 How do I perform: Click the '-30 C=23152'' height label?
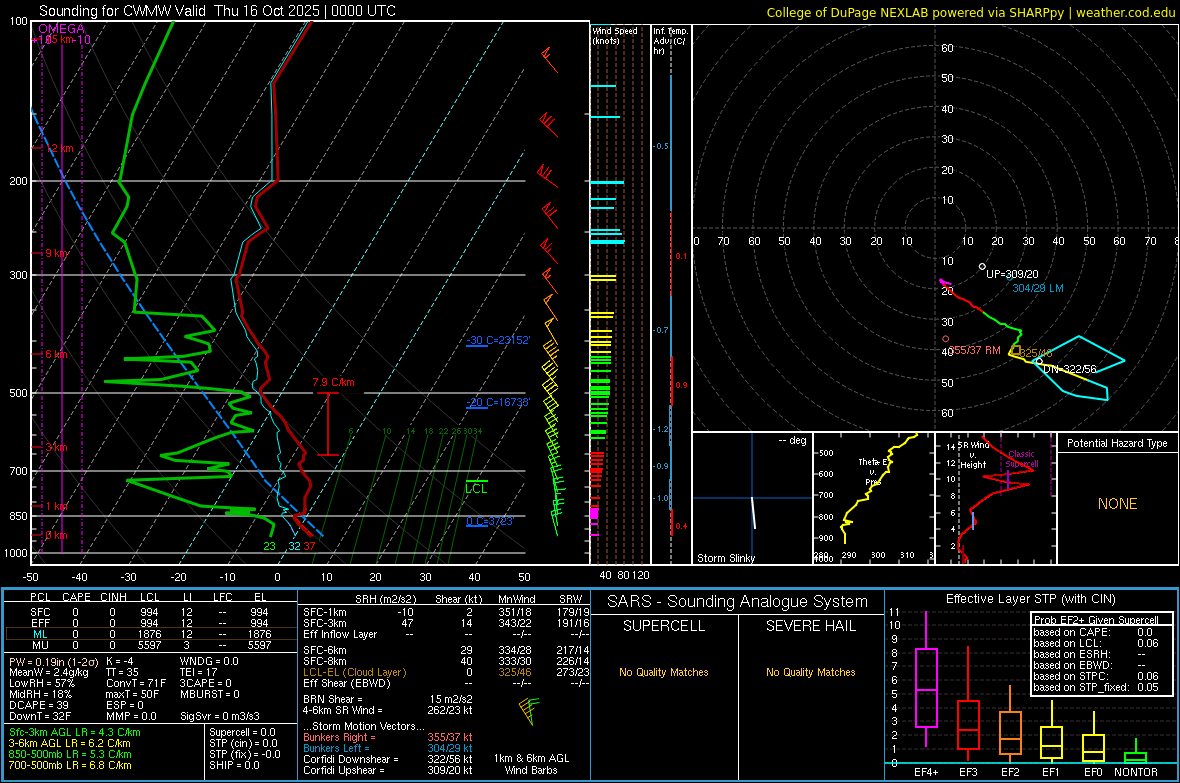498,340
